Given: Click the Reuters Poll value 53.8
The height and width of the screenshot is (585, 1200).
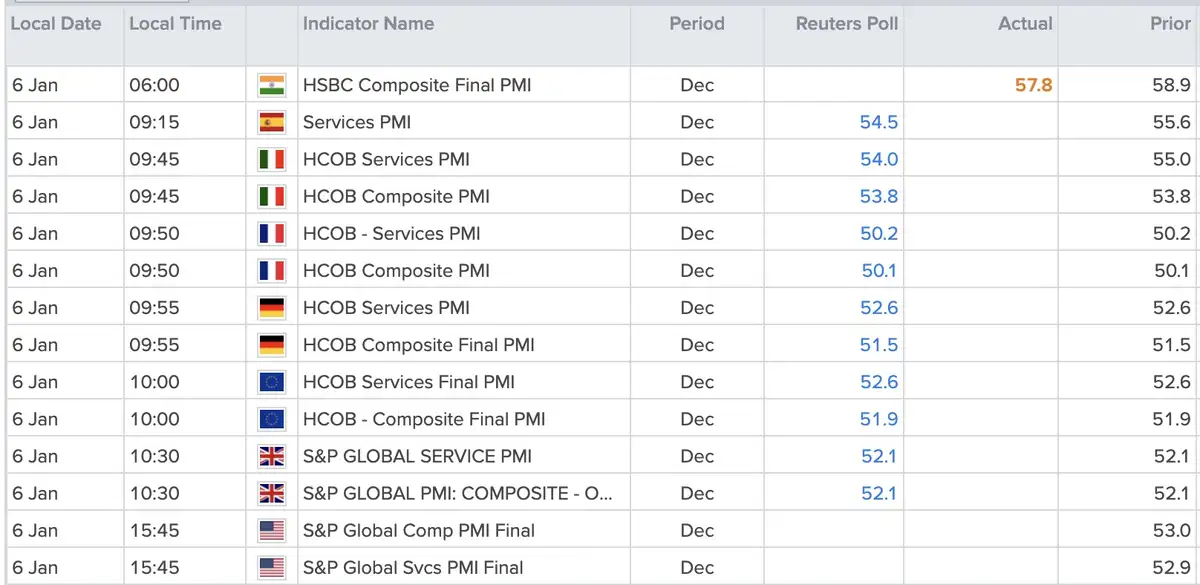Looking at the screenshot, I should click(879, 196).
